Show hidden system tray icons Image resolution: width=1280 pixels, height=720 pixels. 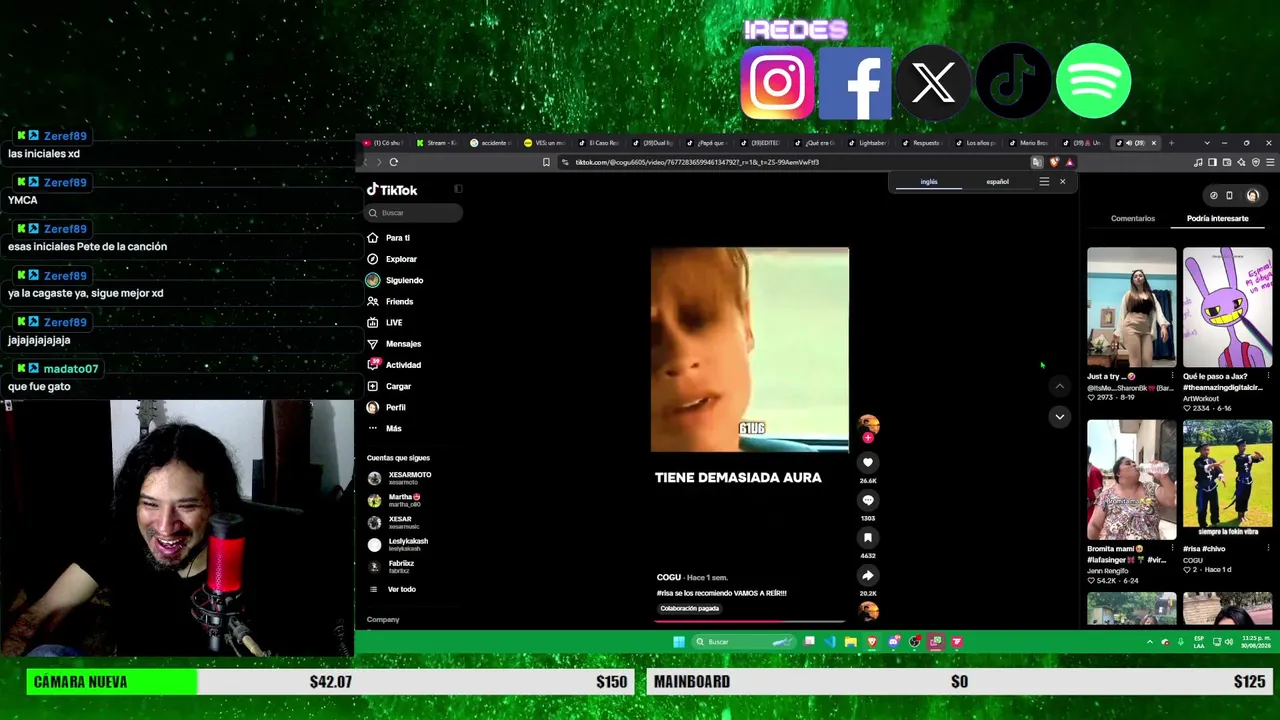[x=1150, y=642]
